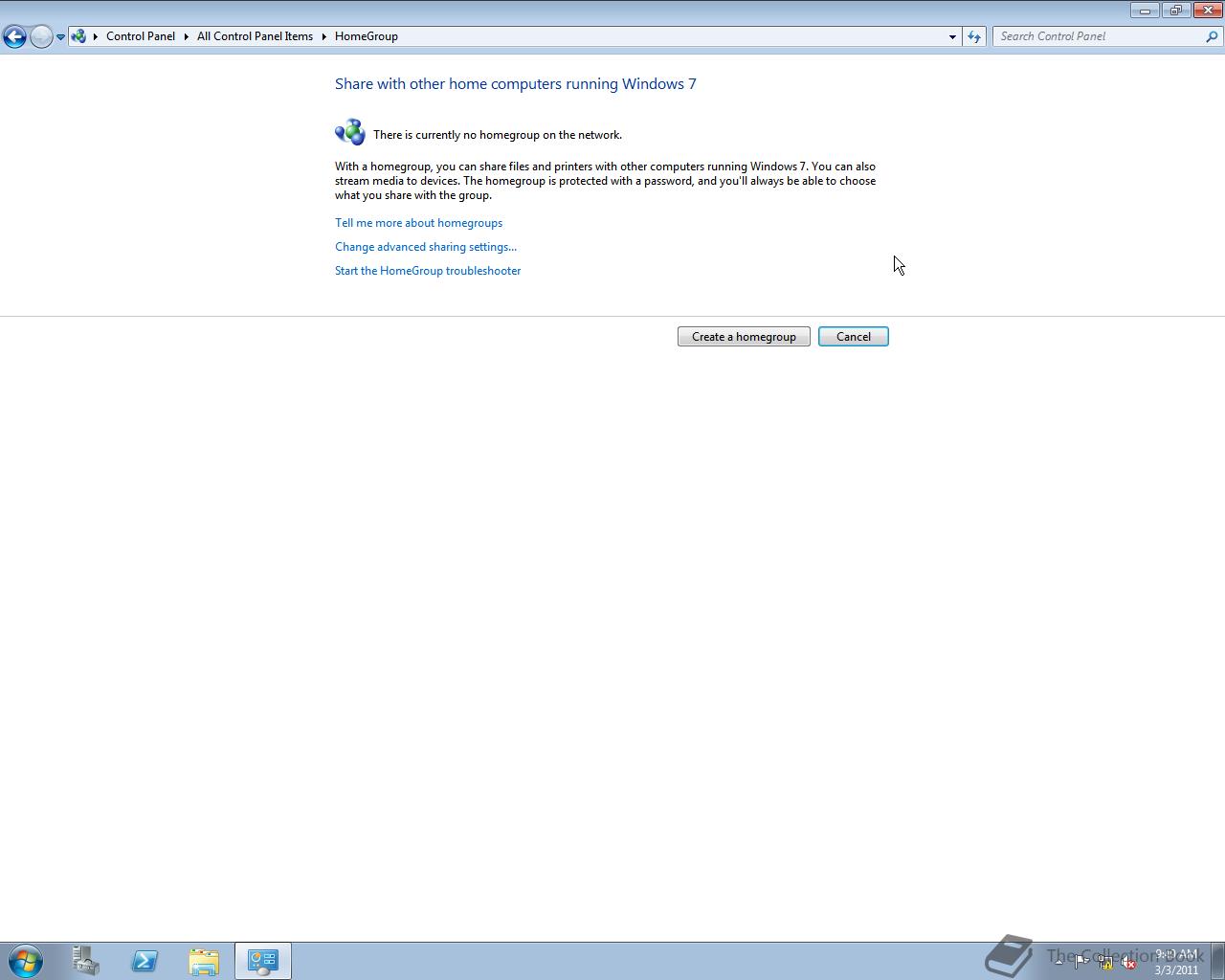Expand the arrow before Control Panel breadcrumb
The width and height of the screenshot is (1225, 980).
click(96, 36)
